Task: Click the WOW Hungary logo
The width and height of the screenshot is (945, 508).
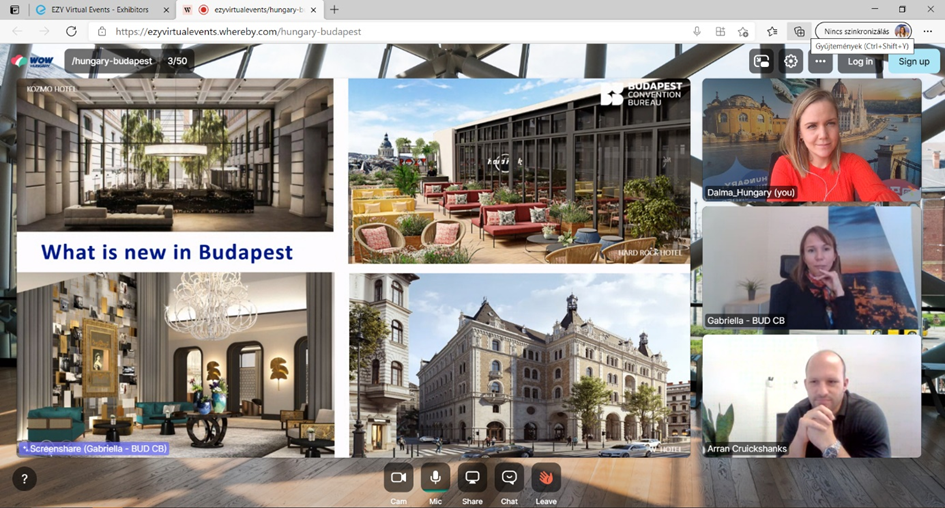Action: [x=33, y=61]
